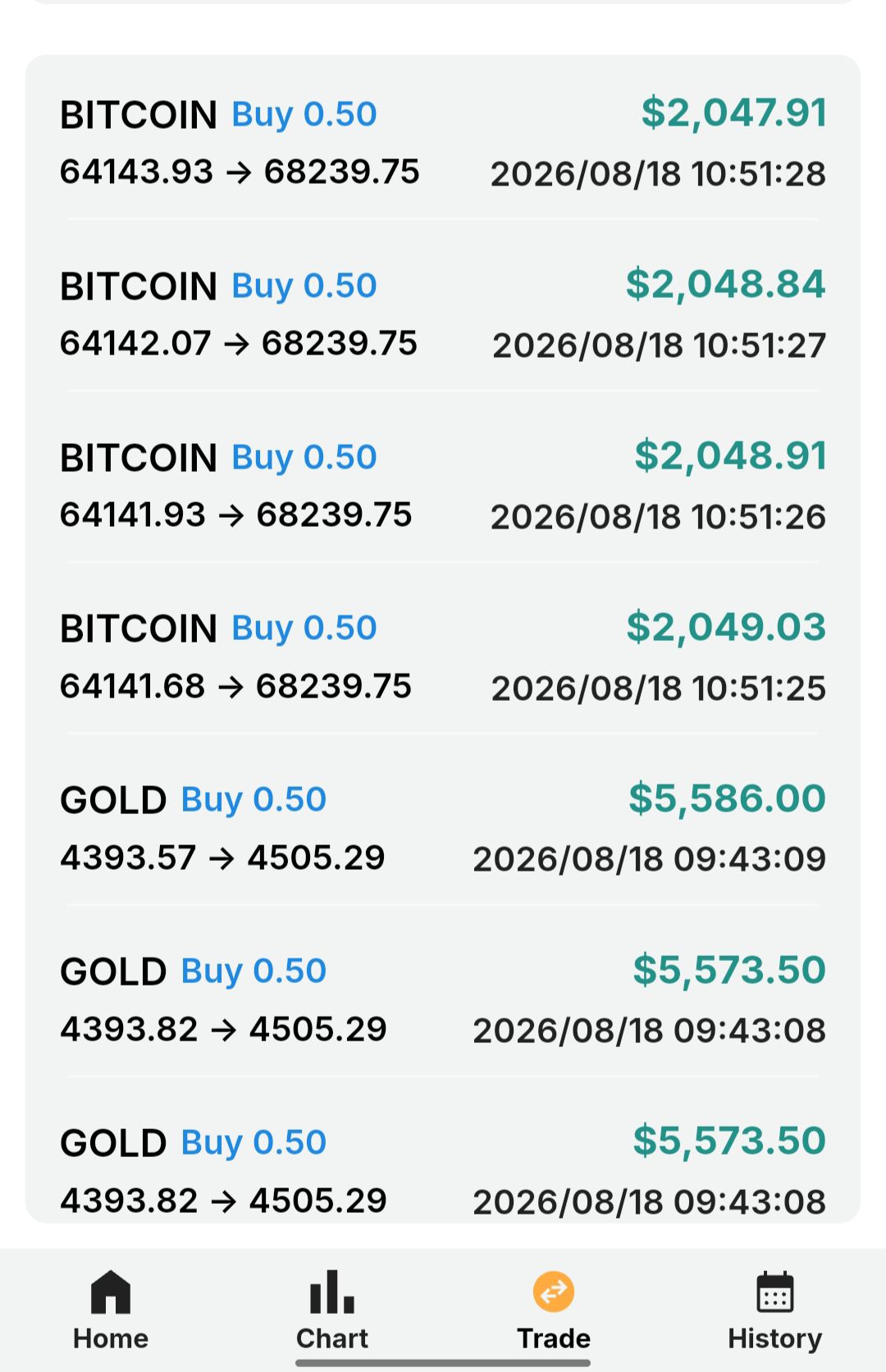Select Gold trade timestamped 09:43:09 price line
Image resolution: width=886 pixels, height=1372 pixels.
pos(222,857)
